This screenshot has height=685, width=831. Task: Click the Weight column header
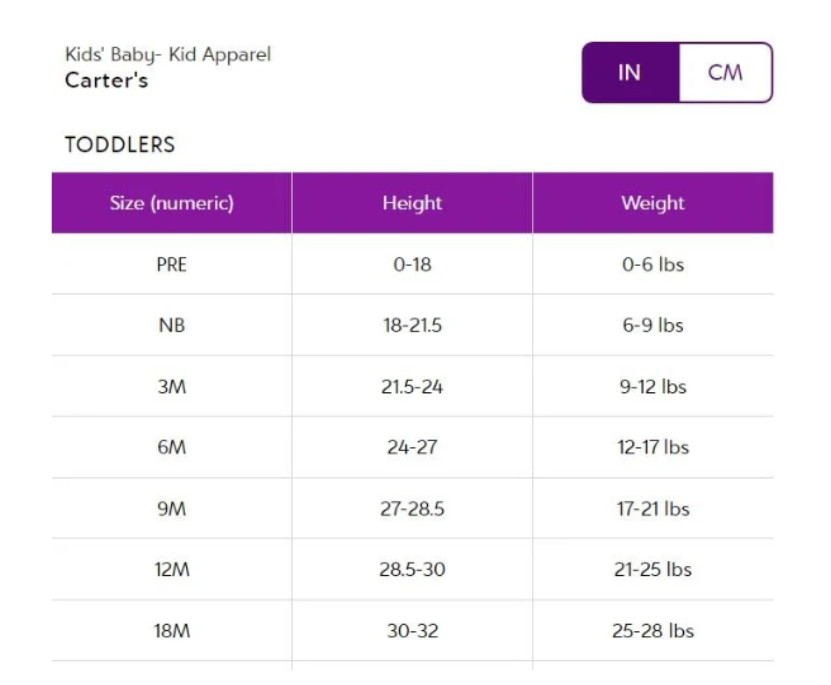coord(653,203)
